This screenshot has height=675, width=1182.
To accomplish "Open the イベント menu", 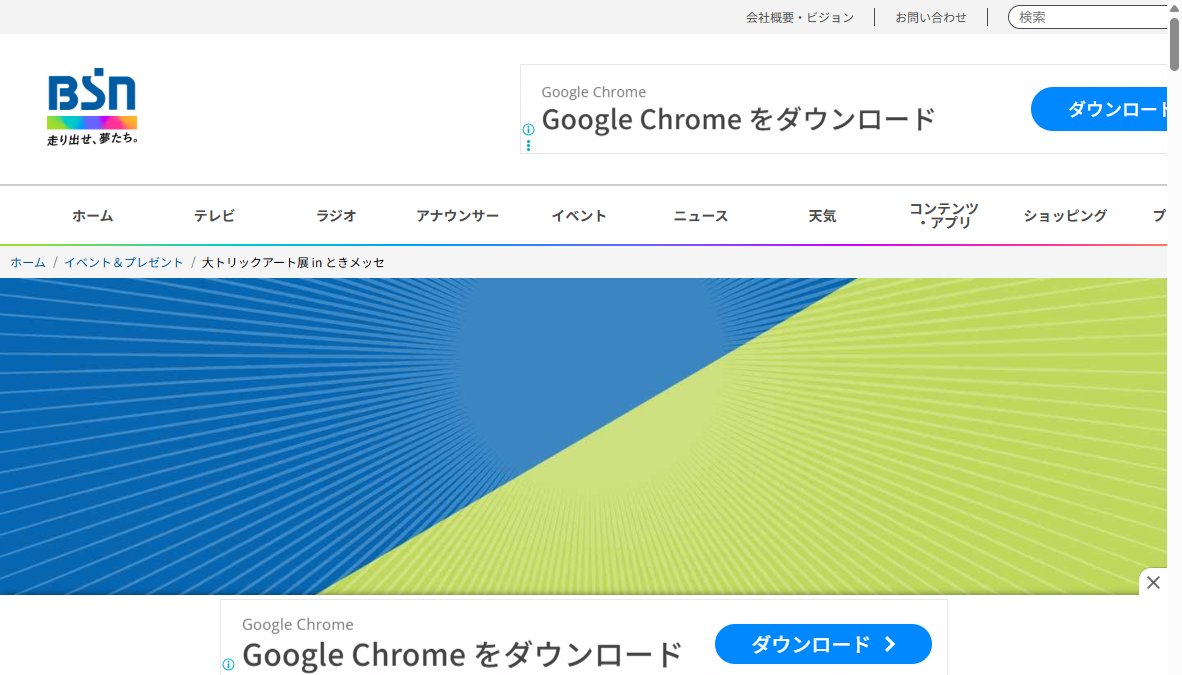I will (579, 216).
